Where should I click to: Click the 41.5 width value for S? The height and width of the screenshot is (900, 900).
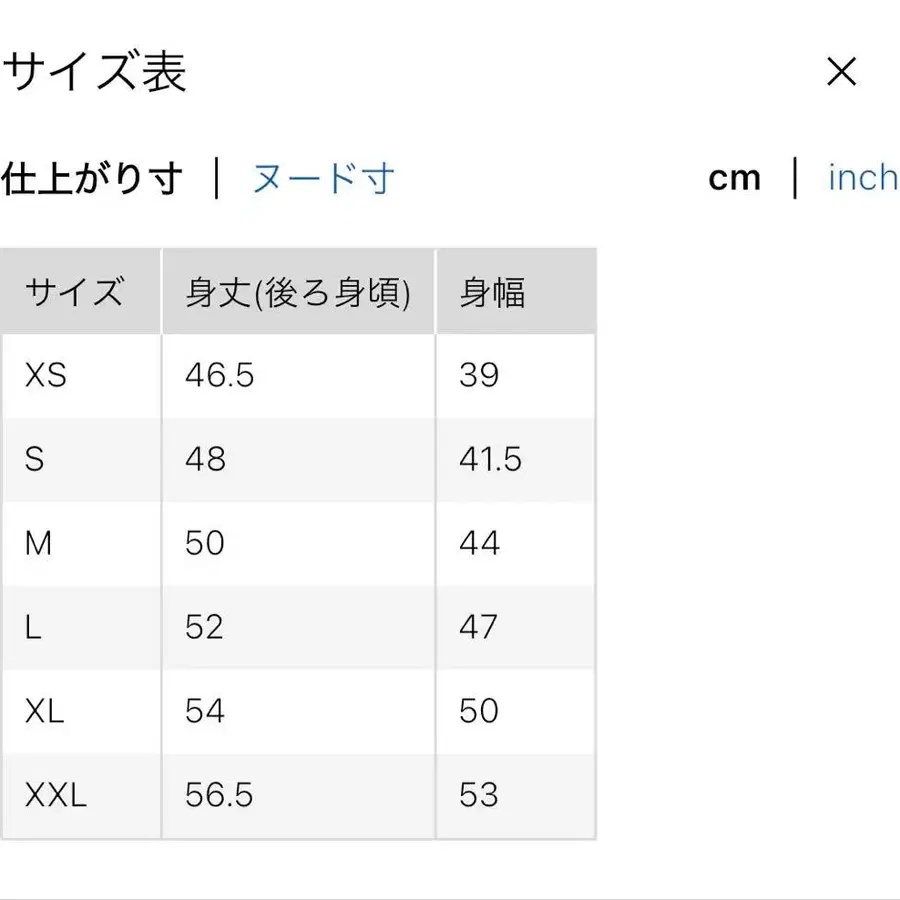point(494,460)
